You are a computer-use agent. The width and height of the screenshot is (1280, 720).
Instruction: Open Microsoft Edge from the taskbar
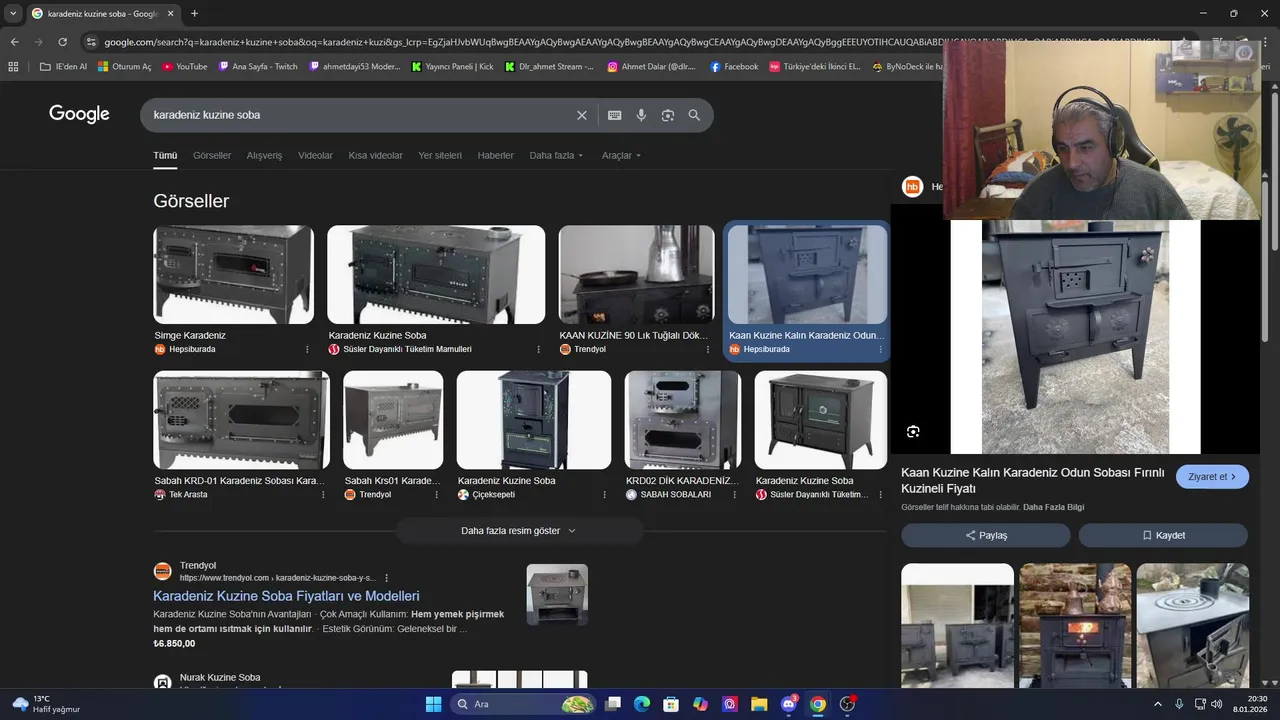coord(642,704)
